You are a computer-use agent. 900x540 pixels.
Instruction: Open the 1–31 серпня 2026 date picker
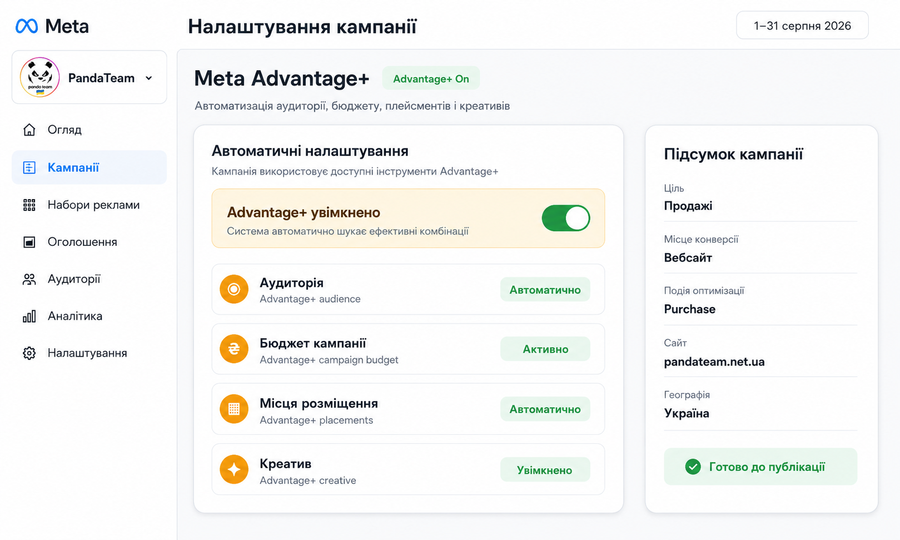(802, 25)
